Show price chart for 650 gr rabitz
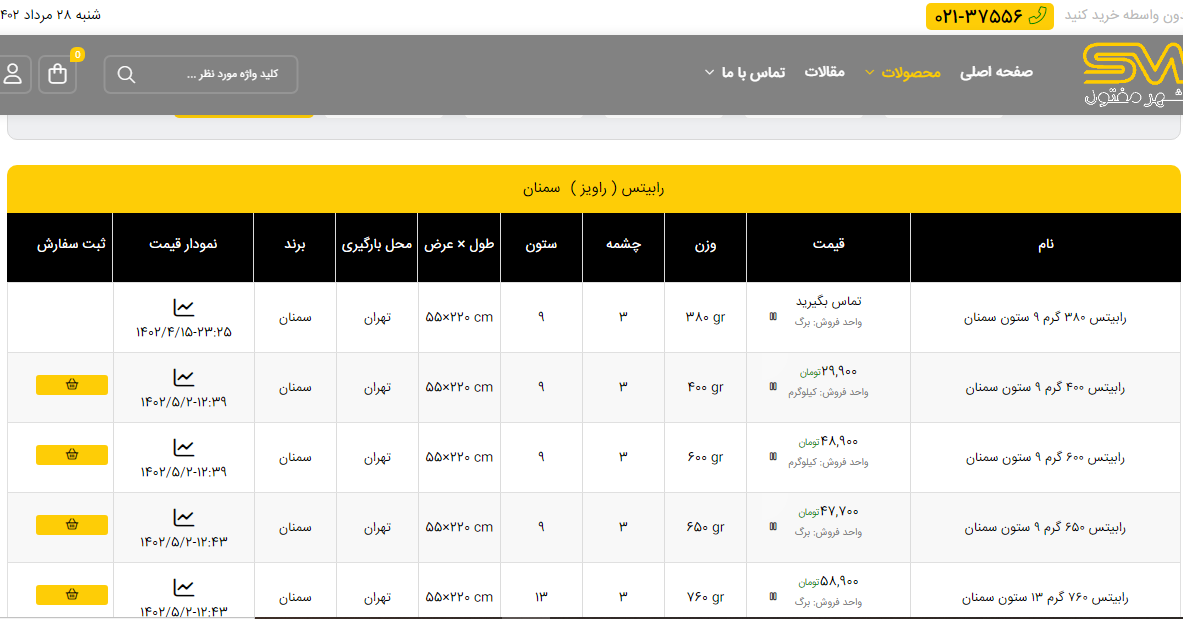The width and height of the screenshot is (1183, 619). pos(183,518)
